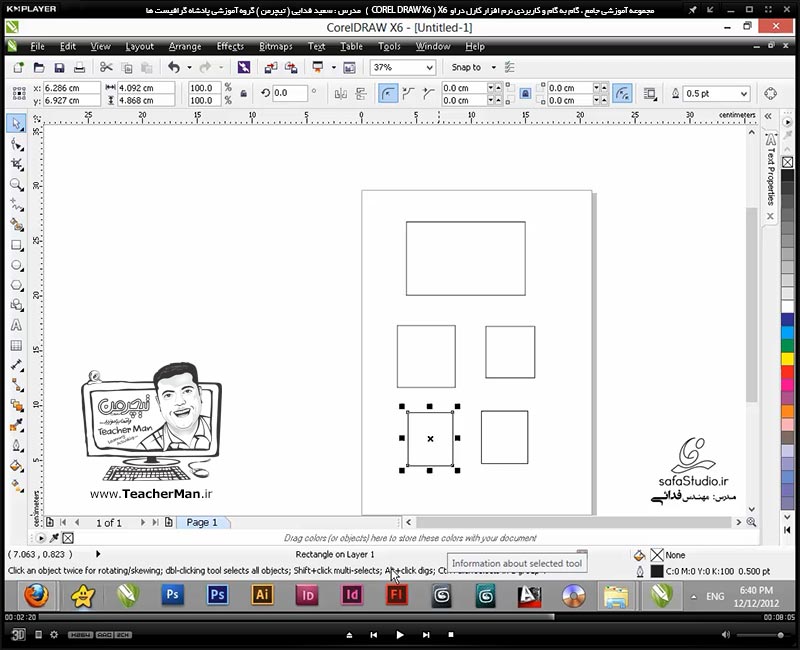Expand the Undo history arrow
The width and height of the screenshot is (800, 650).
coord(189,67)
